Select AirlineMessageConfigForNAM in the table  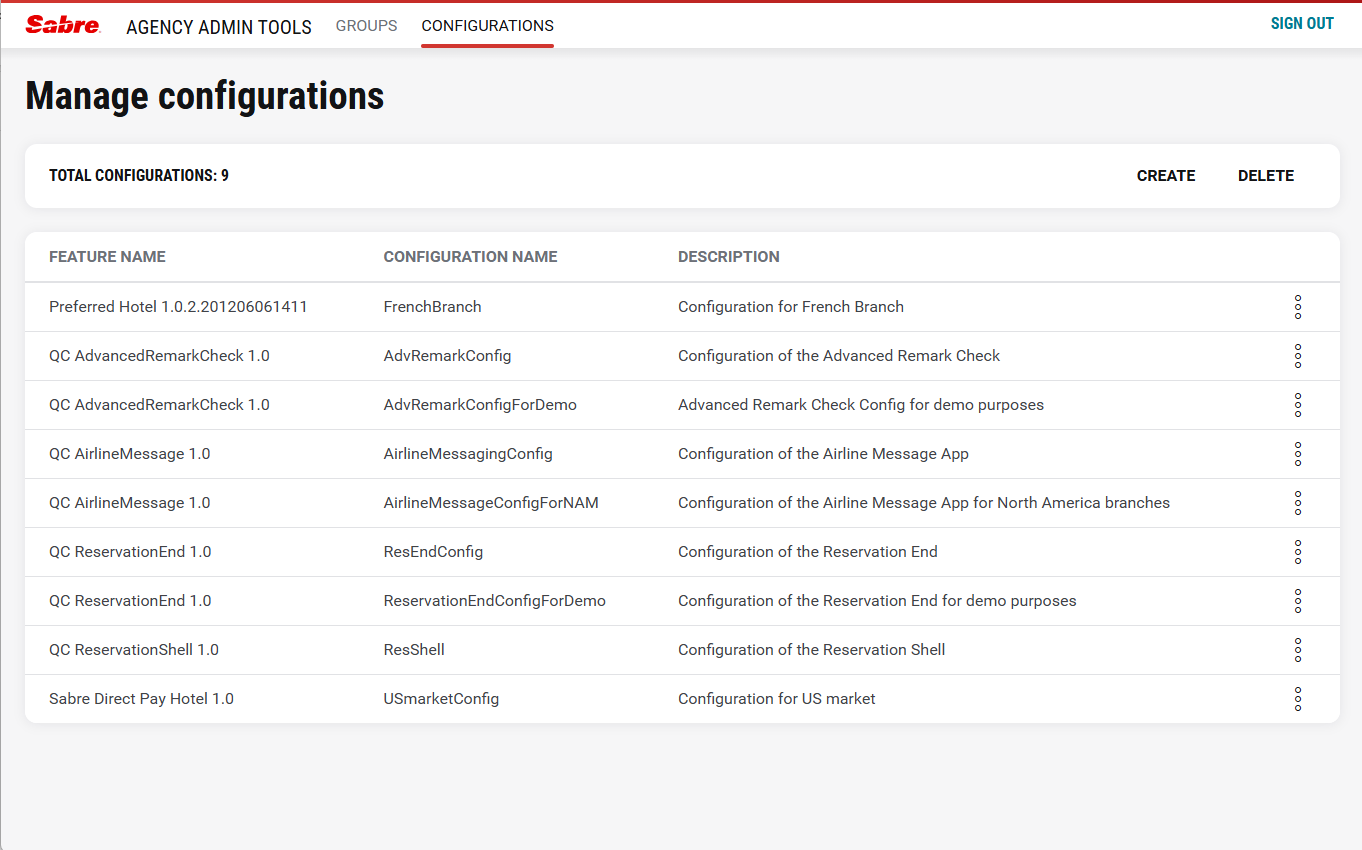(x=491, y=503)
